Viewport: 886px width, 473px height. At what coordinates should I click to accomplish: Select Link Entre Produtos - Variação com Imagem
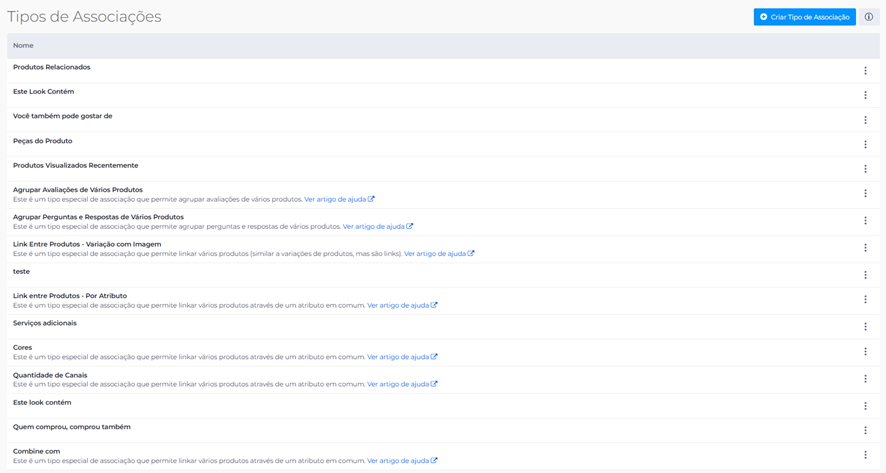[x=87, y=244]
